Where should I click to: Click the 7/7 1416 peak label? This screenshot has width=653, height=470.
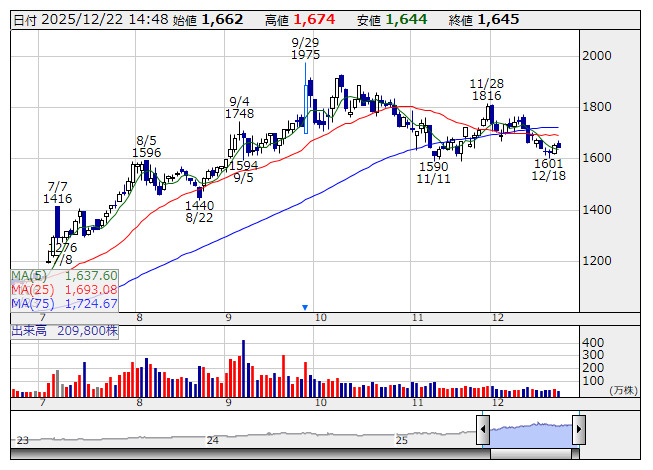coord(57,192)
